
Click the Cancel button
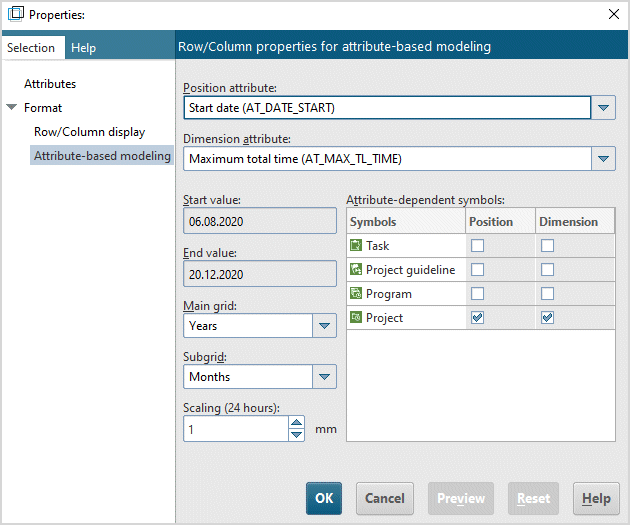[x=385, y=498]
